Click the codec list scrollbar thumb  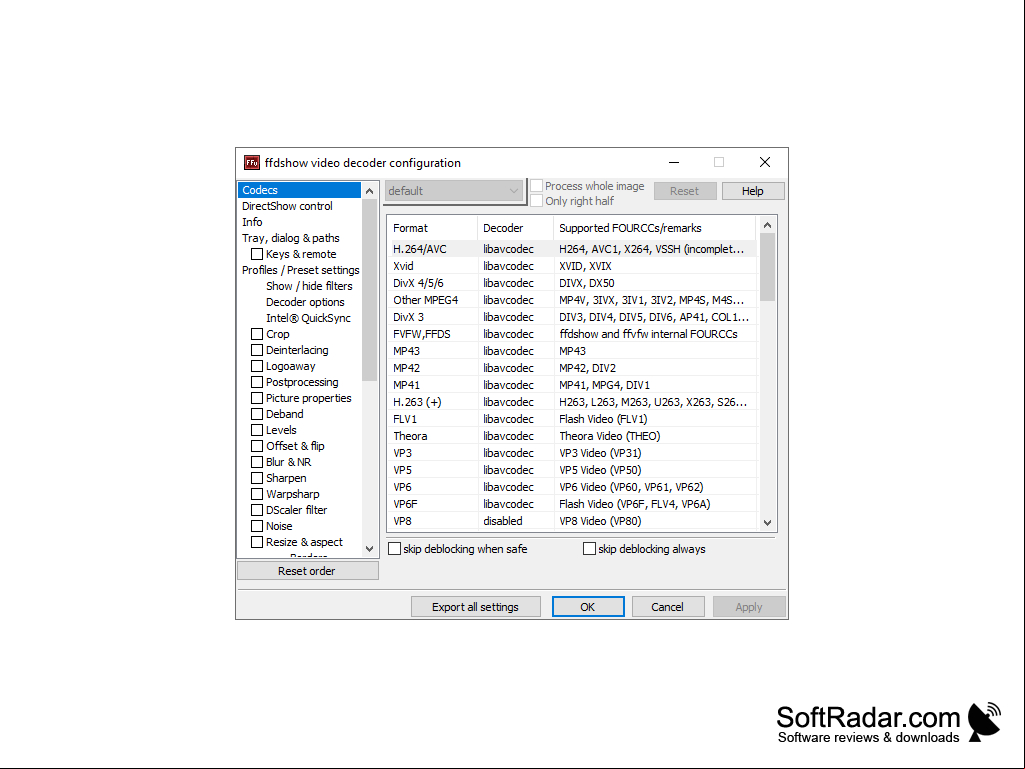tap(767, 267)
